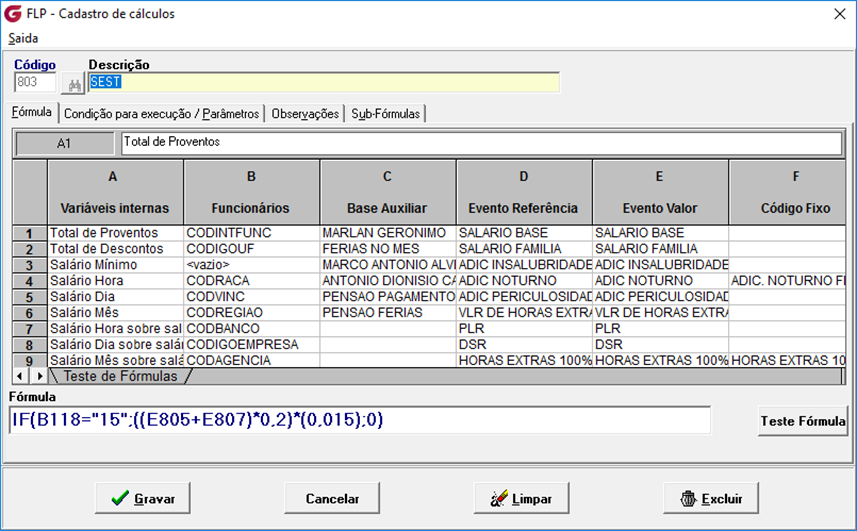857x531 pixels.
Task: Select row header 5
Action: point(30,297)
